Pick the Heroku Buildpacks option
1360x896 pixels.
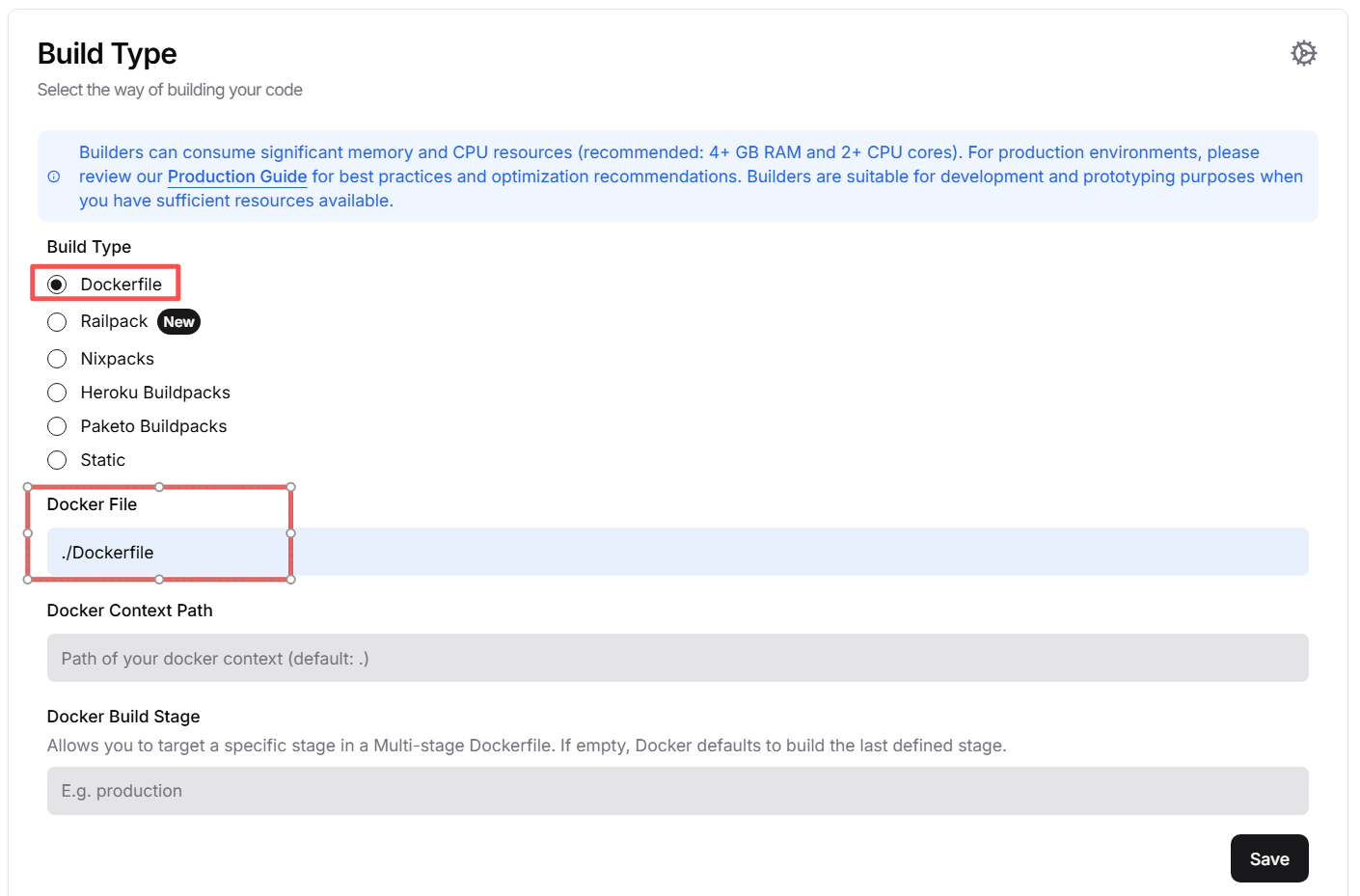(57, 393)
